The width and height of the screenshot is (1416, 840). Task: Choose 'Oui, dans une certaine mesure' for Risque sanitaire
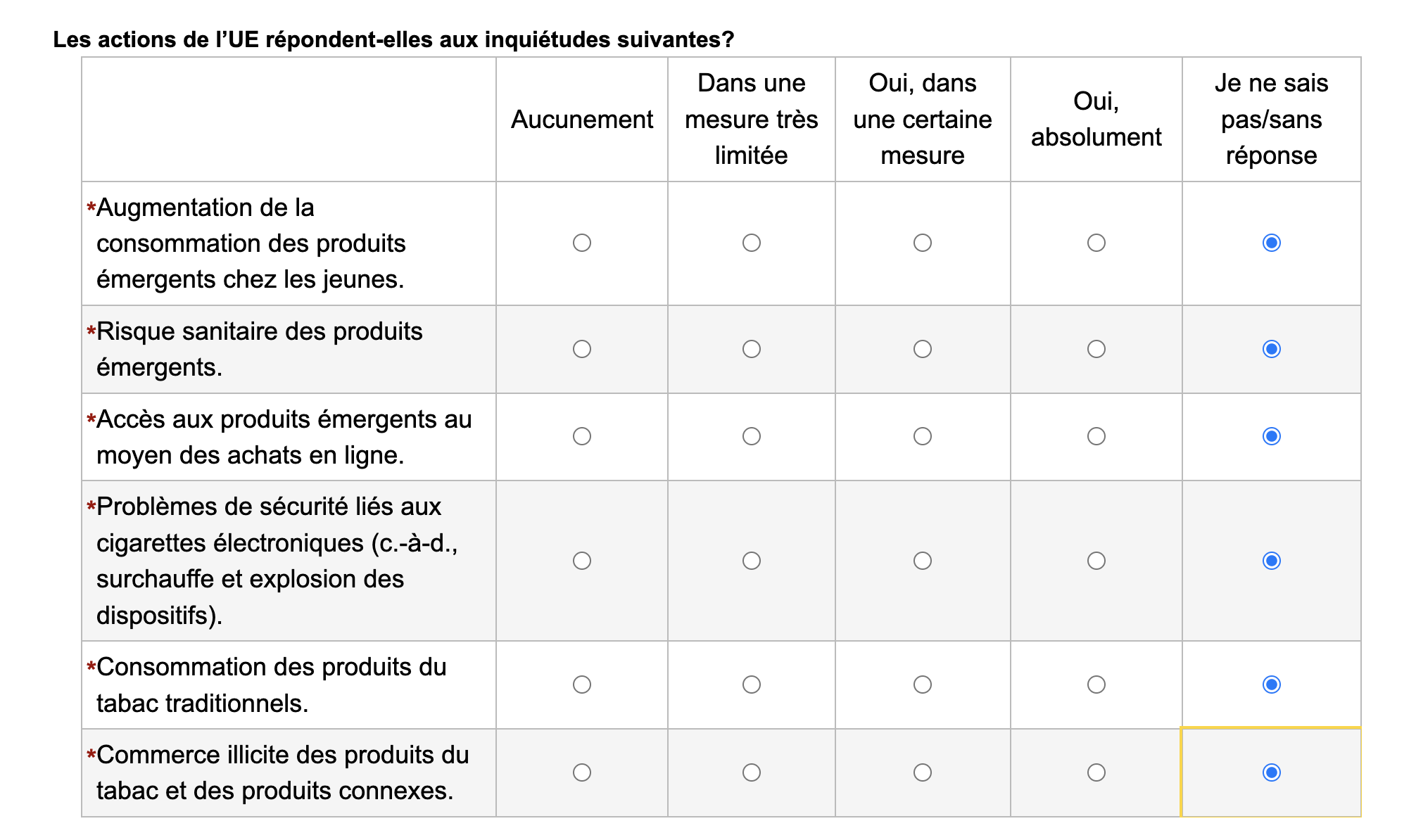pos(923,349)
